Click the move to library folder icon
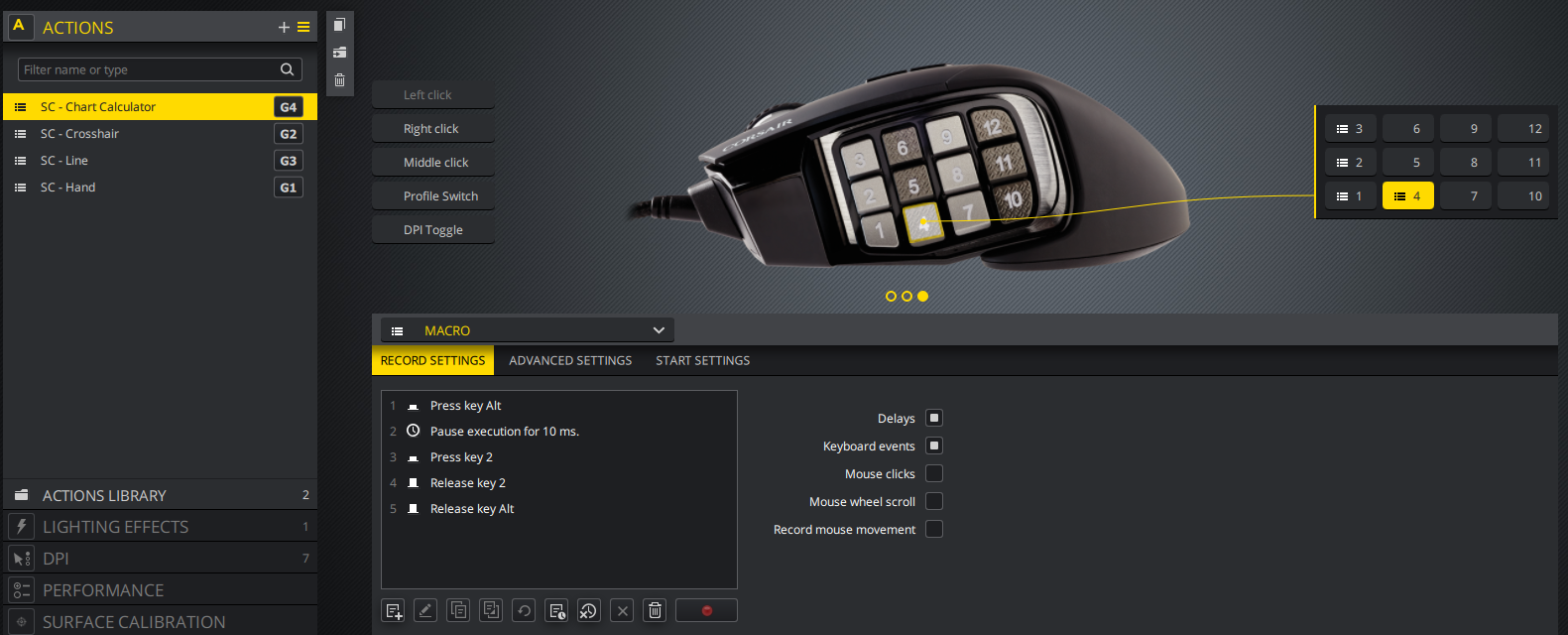Screen dimensions: 1568x635 pyautogui.click(x=339, y=53)
